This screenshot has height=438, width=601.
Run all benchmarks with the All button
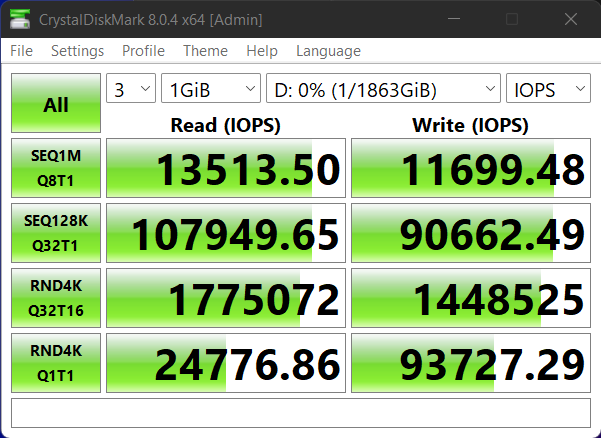tap(56, 104)
